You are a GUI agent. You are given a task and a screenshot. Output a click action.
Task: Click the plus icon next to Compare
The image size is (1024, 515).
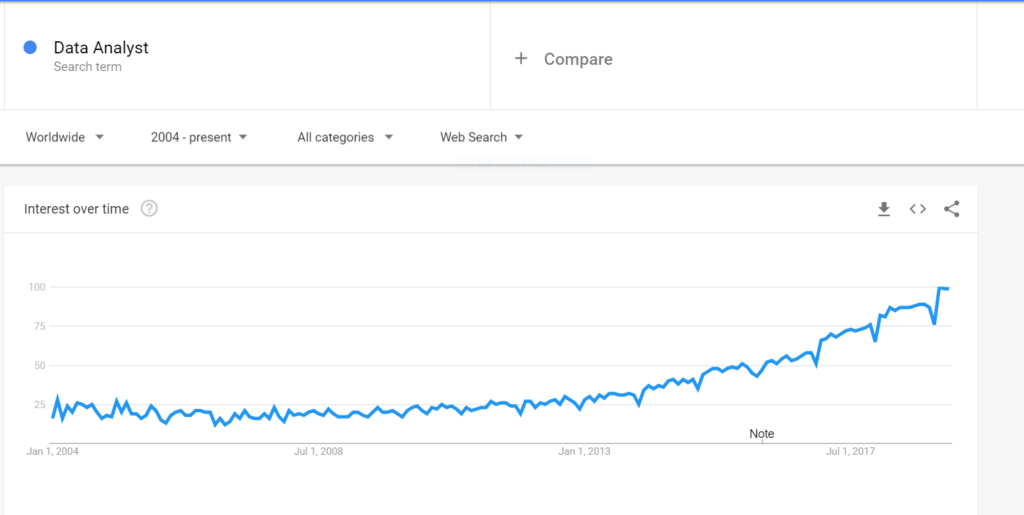520,59
